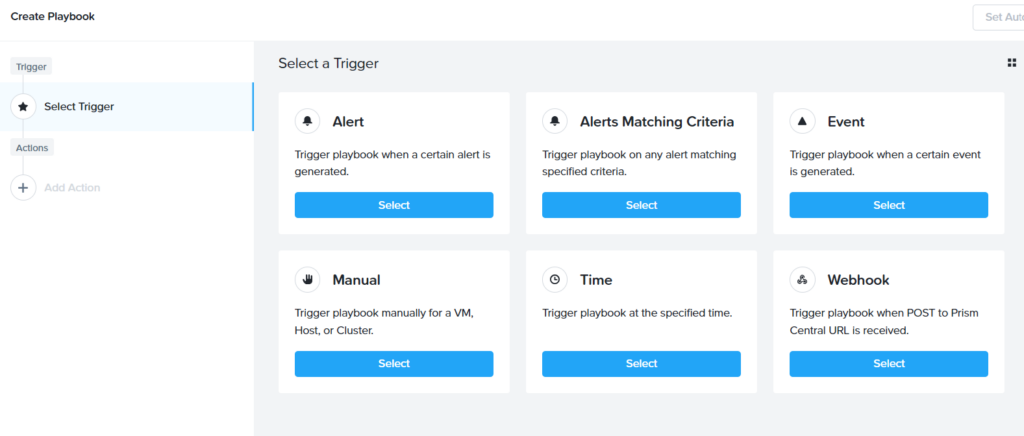Select the Alert trigger

click(x=394, y=205)
